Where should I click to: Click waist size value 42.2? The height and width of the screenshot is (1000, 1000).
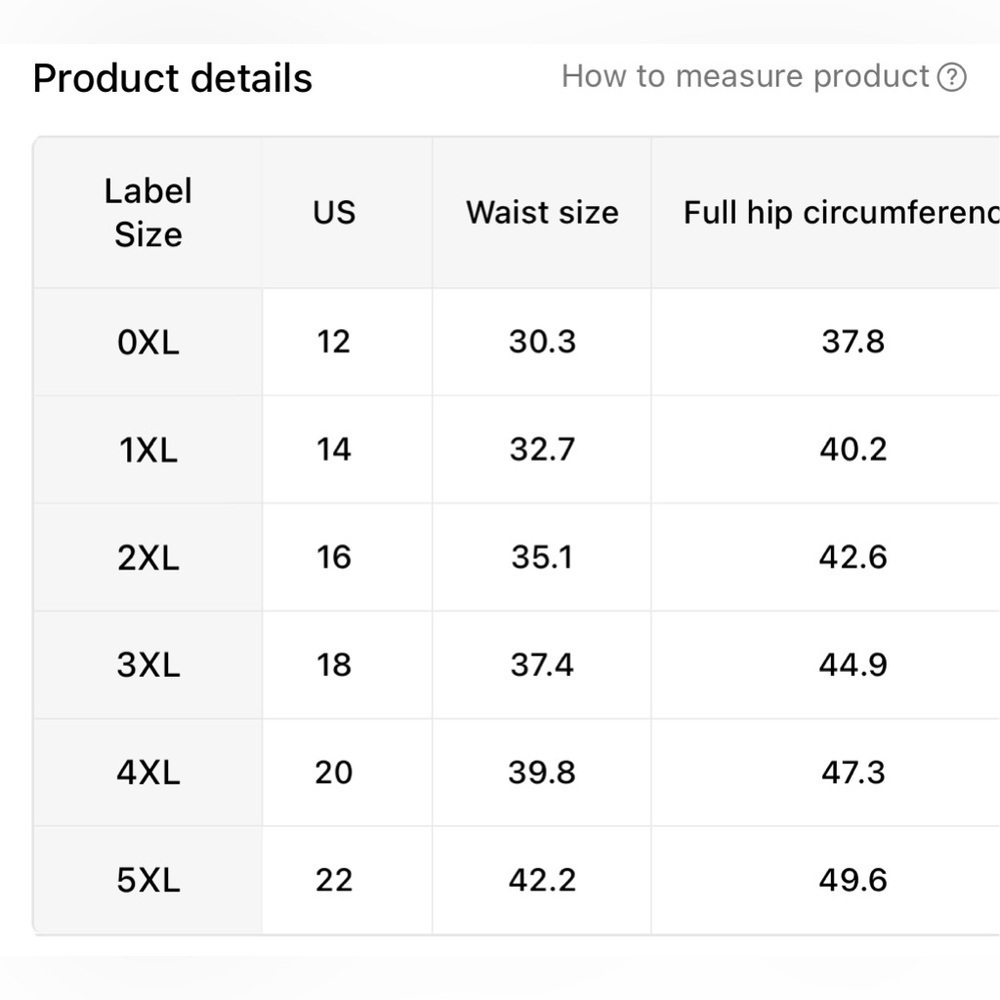542,881
